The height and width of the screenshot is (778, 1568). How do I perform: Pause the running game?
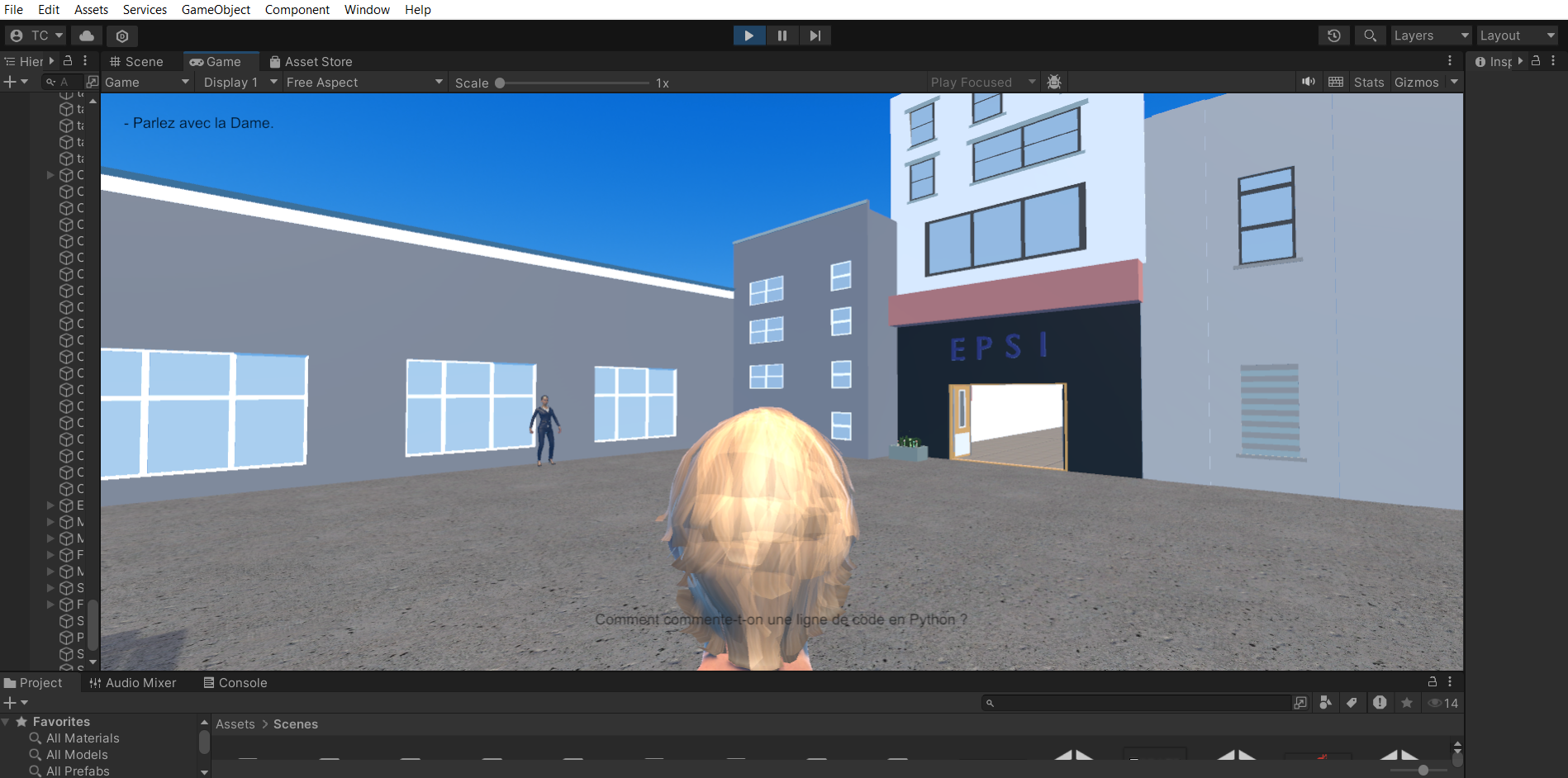782,36
